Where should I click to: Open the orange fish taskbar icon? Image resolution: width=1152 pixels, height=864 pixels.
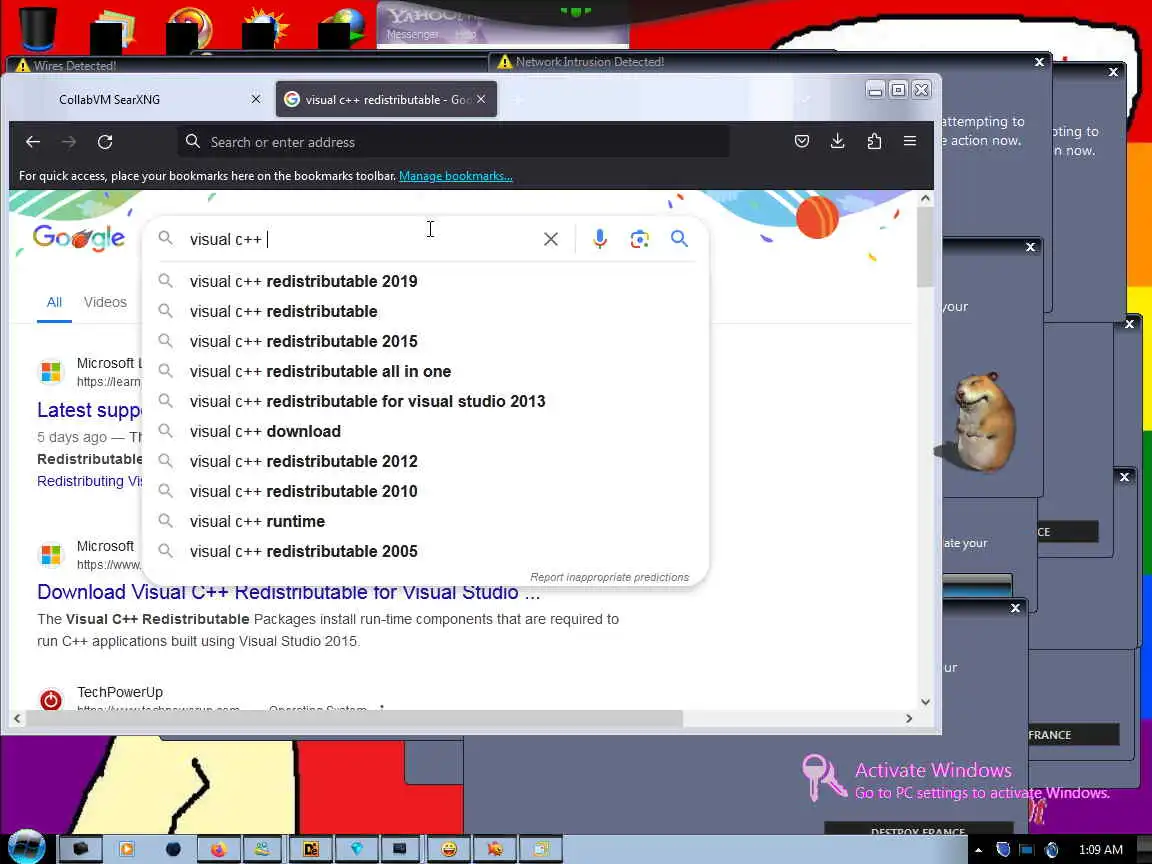494,849
